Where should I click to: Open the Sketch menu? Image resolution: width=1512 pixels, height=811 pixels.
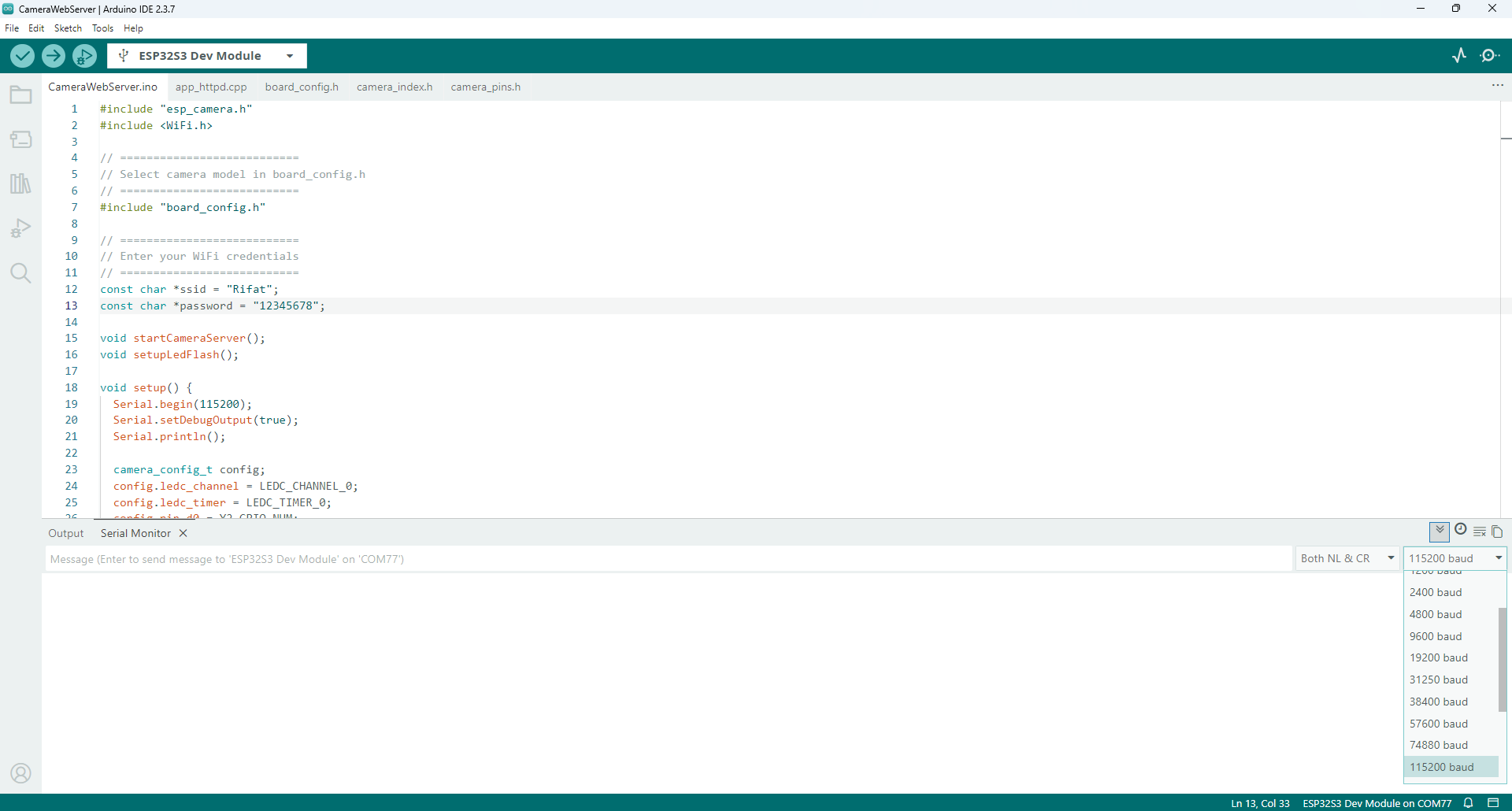[x=68, y=28]
